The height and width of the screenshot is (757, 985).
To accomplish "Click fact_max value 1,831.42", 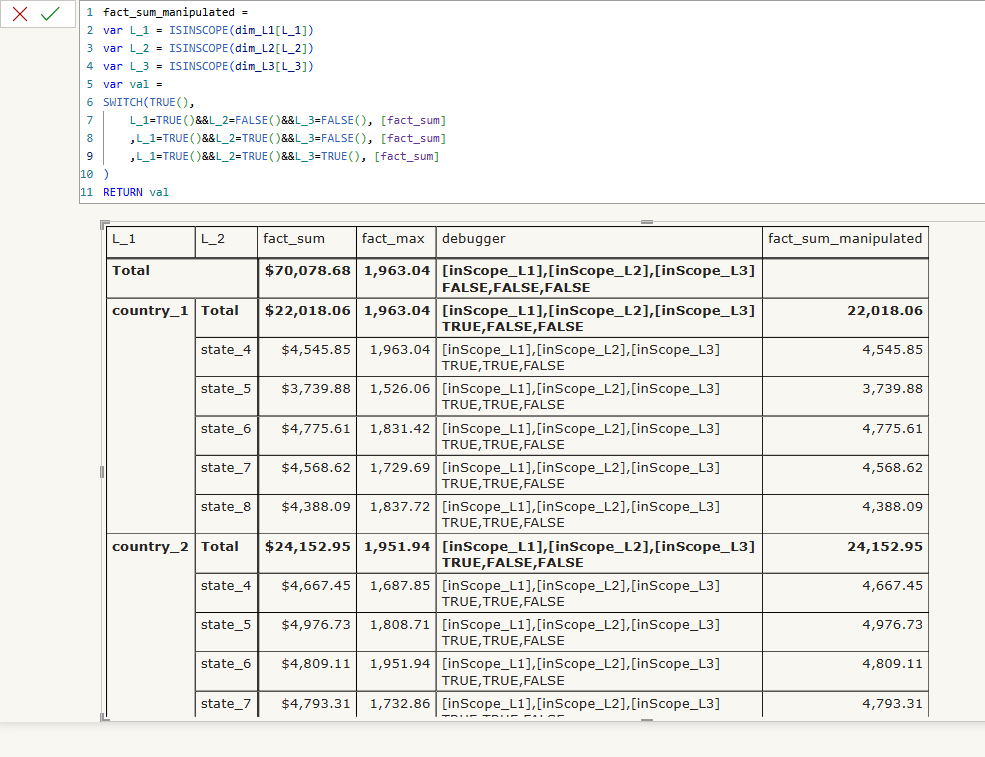I will (x=400, y=428).
